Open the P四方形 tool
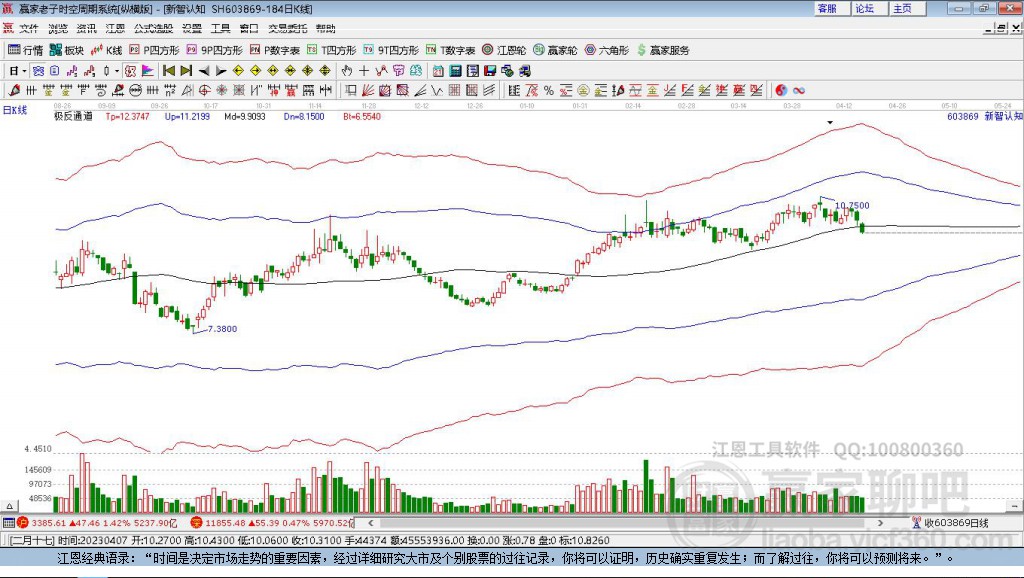Viewport: 1024px width, 578px height. pos(154,50)
